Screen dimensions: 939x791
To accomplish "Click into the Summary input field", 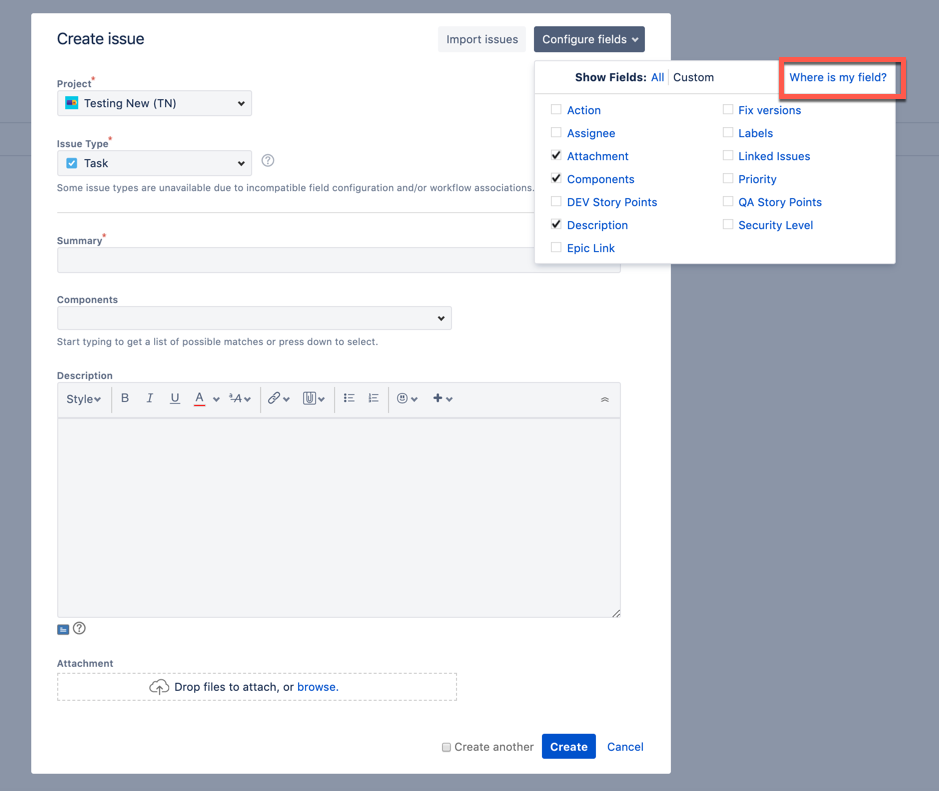I will point(338,260).
